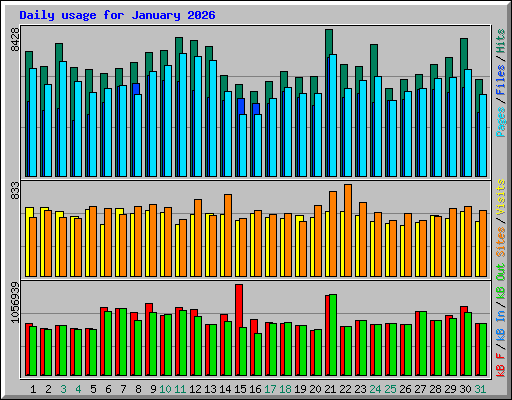
Task: Select day label 13 on the x-axis
Action: click(210, 389)
